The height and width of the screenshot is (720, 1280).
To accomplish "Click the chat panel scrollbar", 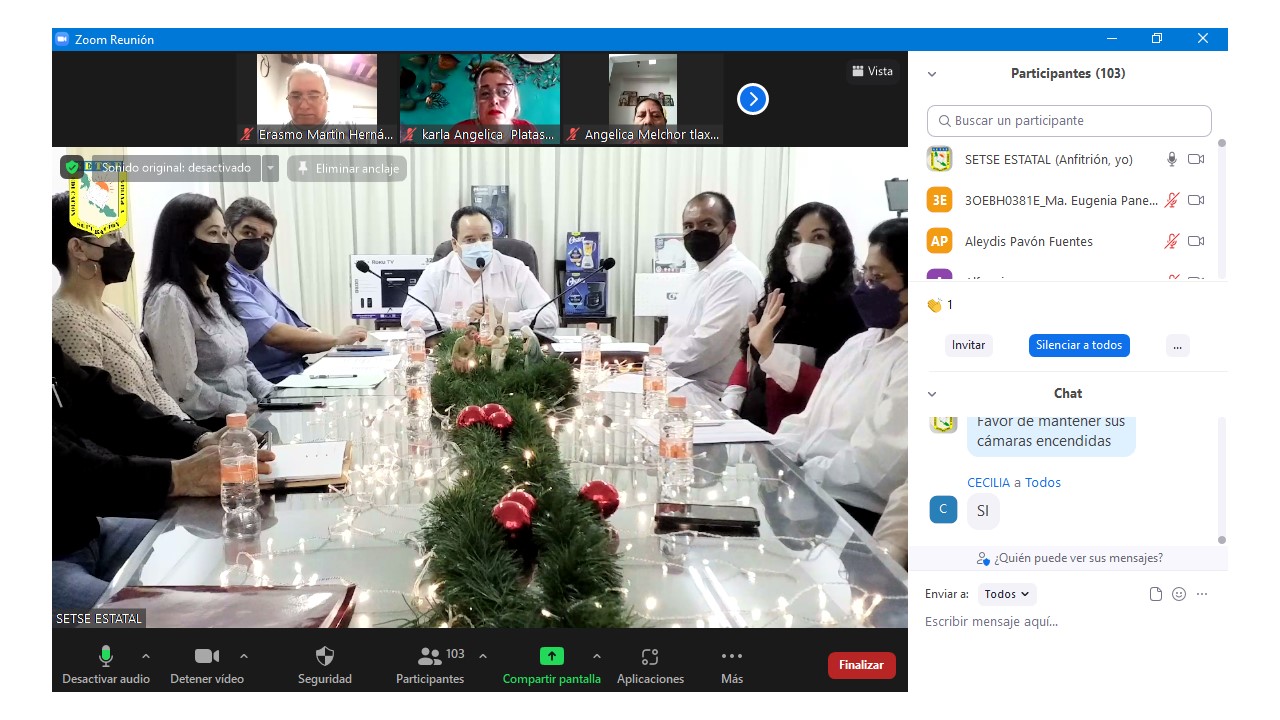I will (x=1222, y=480).
